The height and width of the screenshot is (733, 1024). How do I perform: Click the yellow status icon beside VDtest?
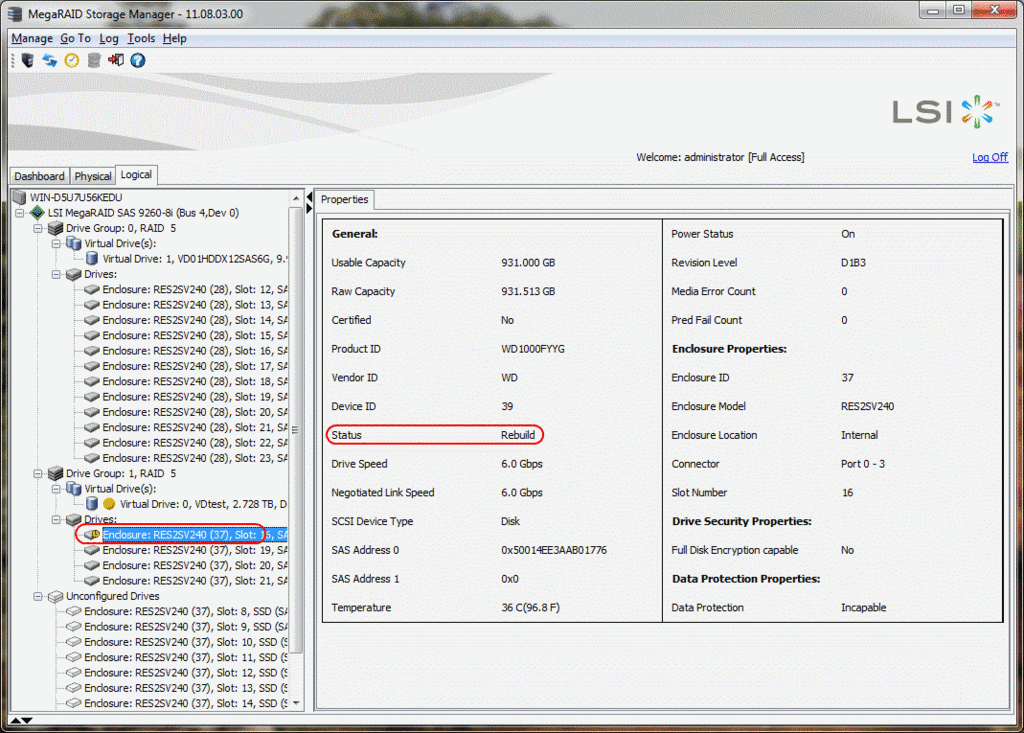coord(109,504)
